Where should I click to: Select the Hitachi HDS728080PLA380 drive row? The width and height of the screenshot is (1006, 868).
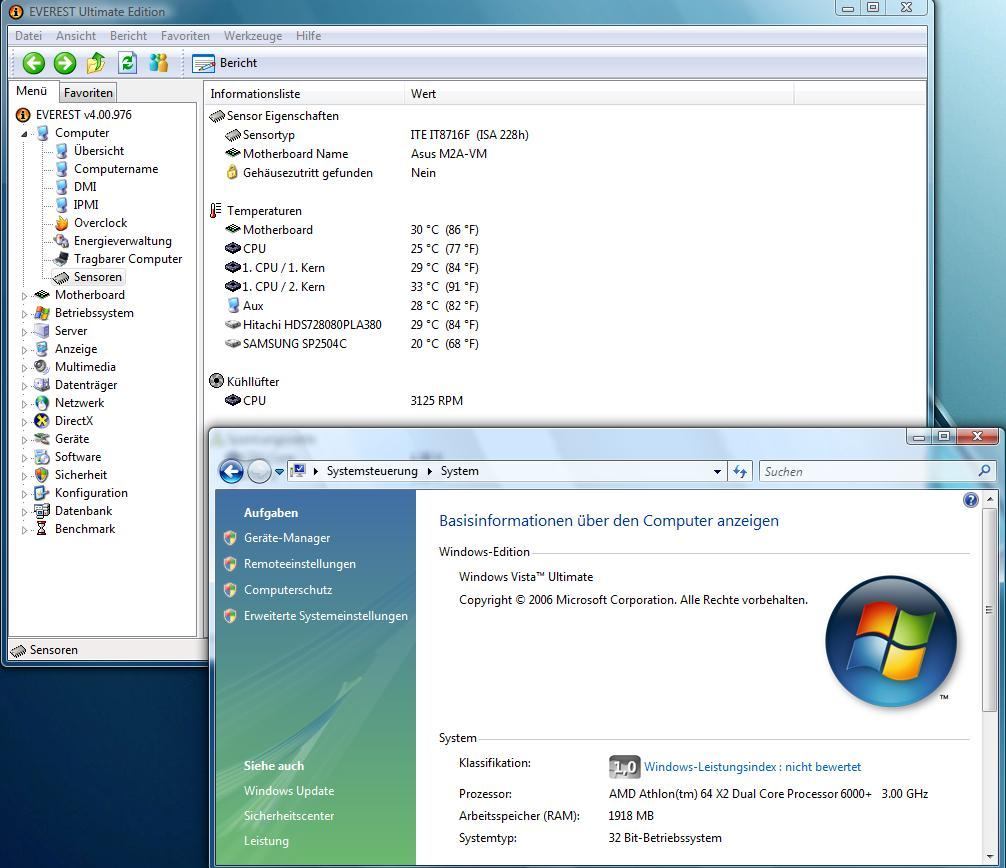(x=352, y=325)
